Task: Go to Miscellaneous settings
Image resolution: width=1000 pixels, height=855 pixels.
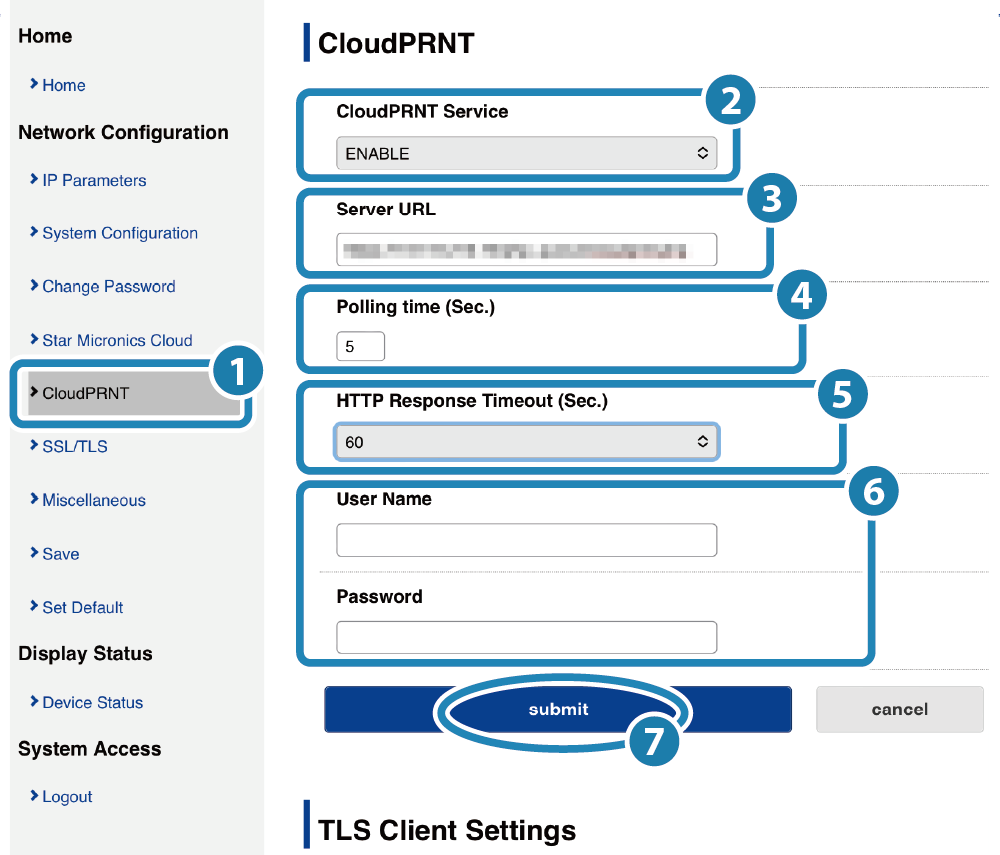Action: pos(93,501)
